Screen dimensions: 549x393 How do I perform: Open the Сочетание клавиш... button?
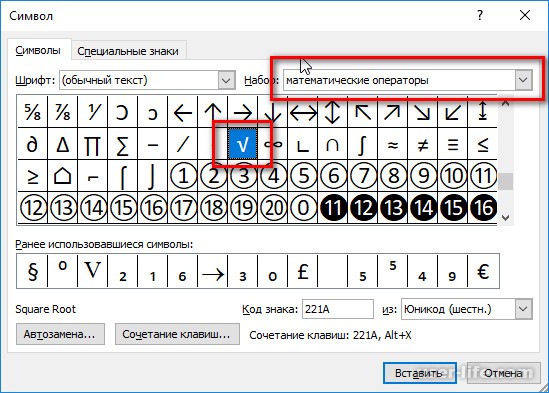pos(177,334)
